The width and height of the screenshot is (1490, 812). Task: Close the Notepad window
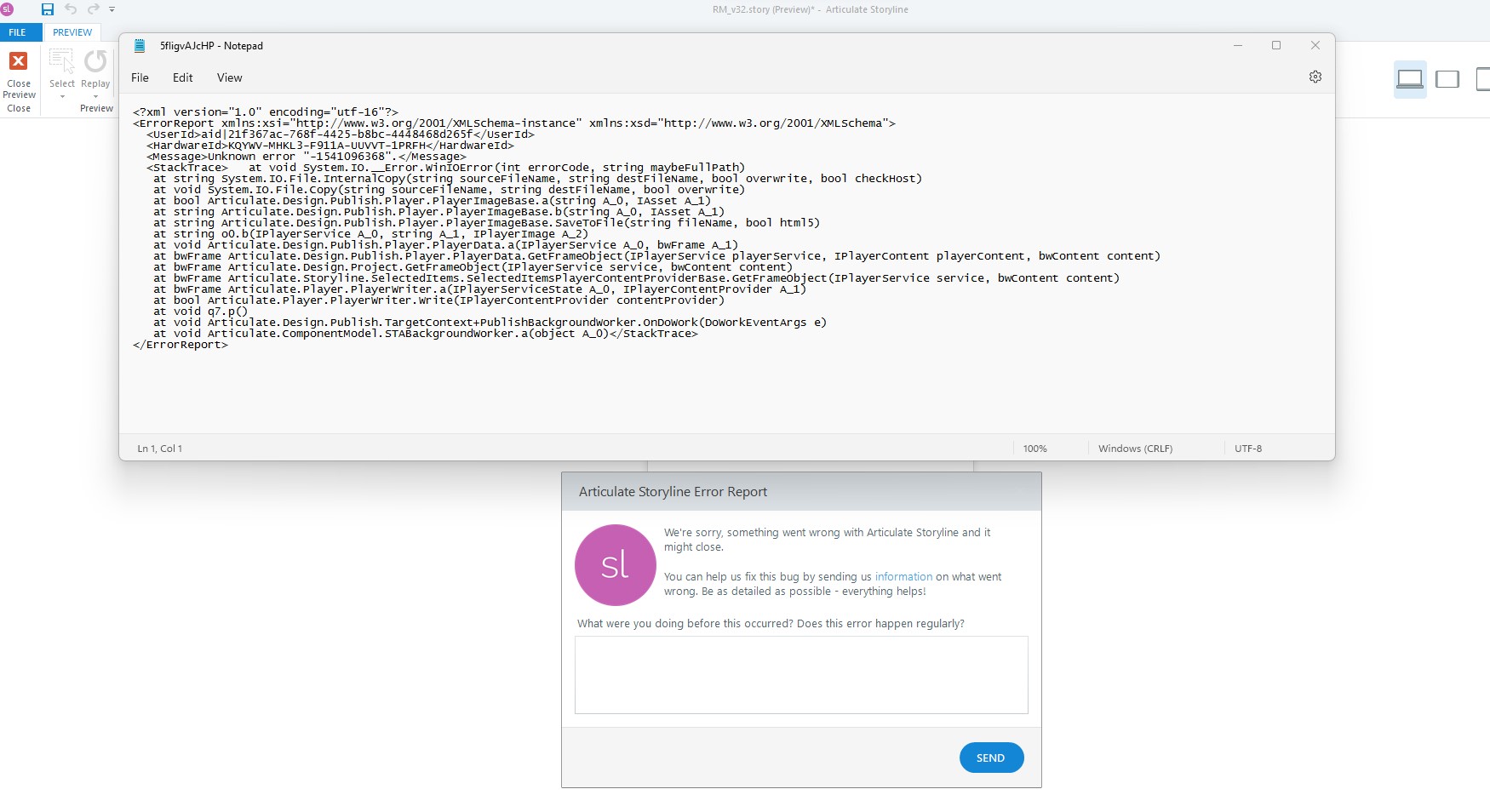click(1315, 45)
